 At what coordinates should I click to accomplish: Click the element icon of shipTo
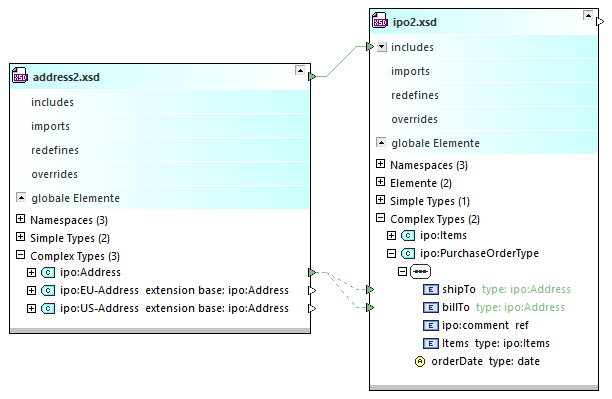tap(431, 289)
